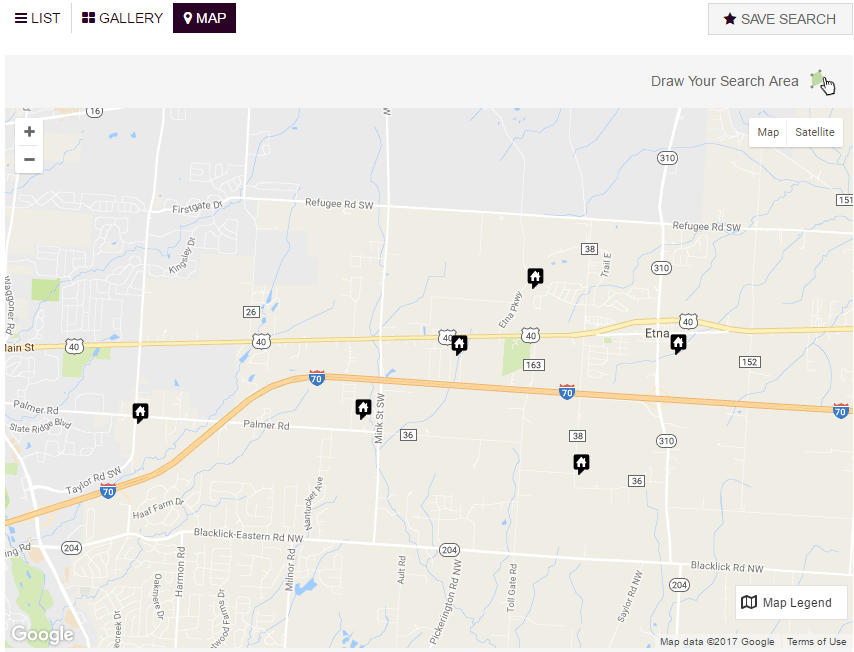Select the property pin on US Route 40

459,344
